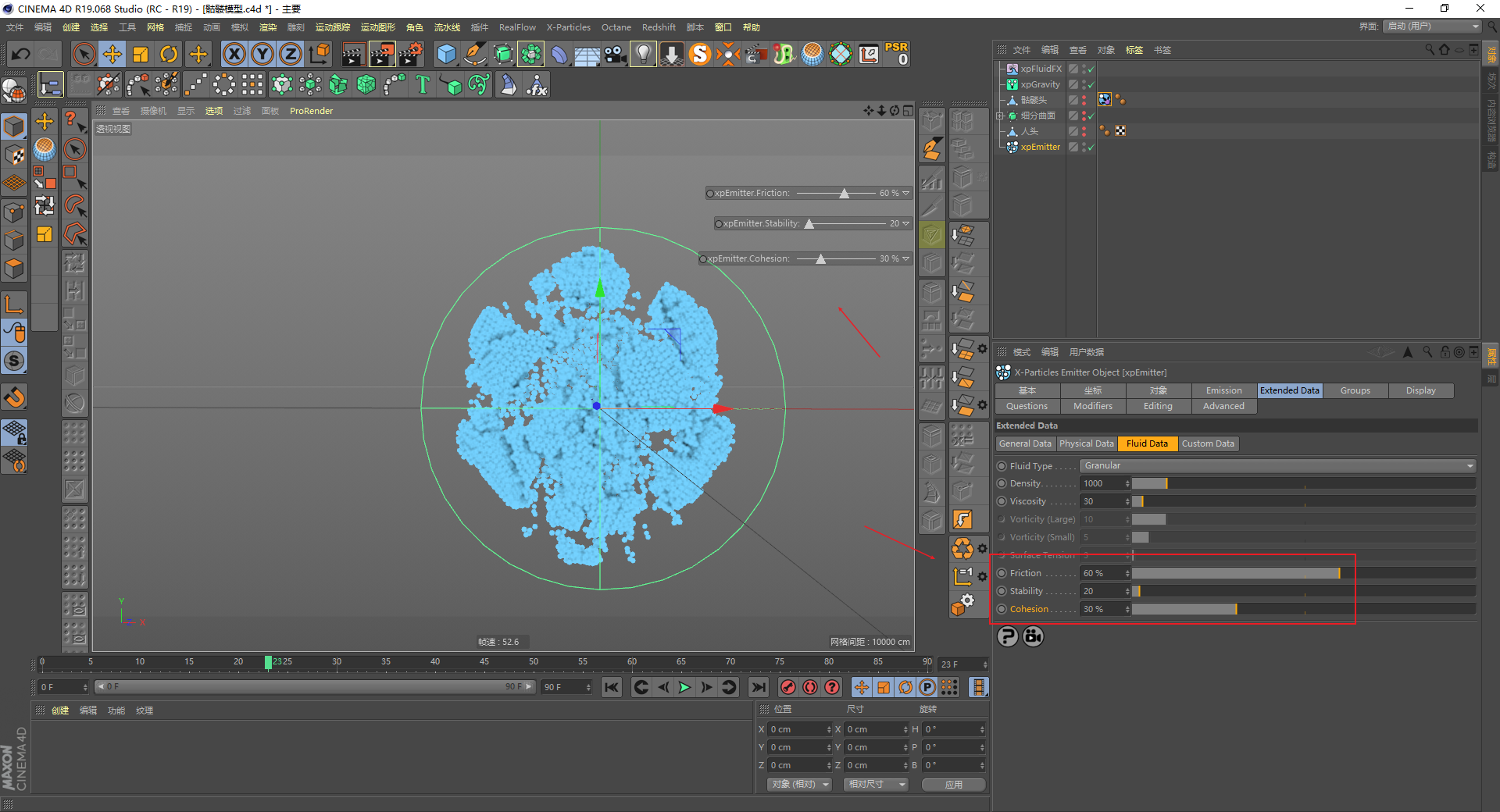The height and width of the screenshot is (812, 1500).
Task: Open search in the Object Manager
Action: (x=1430, y=49)
